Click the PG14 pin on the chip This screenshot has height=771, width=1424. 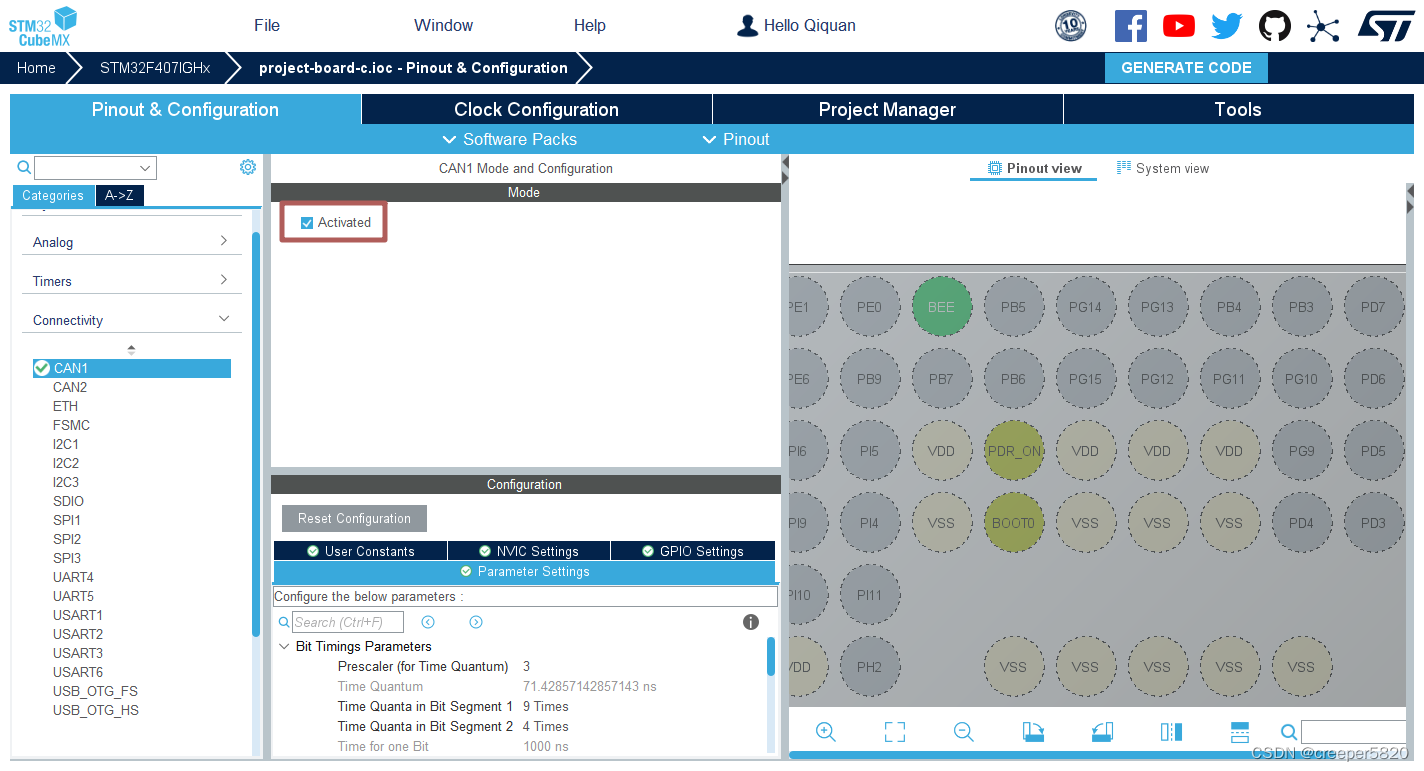(1085, 307)
